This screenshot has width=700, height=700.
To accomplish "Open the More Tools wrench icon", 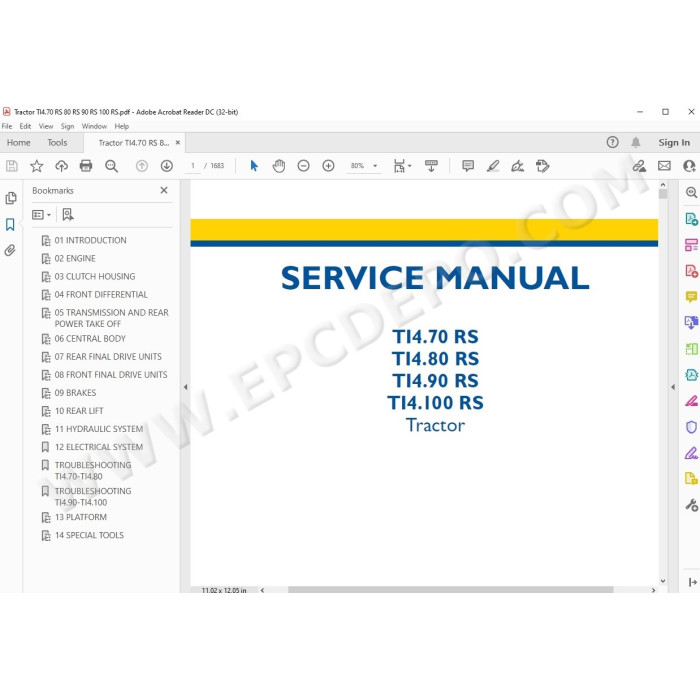I will (692, 505).
